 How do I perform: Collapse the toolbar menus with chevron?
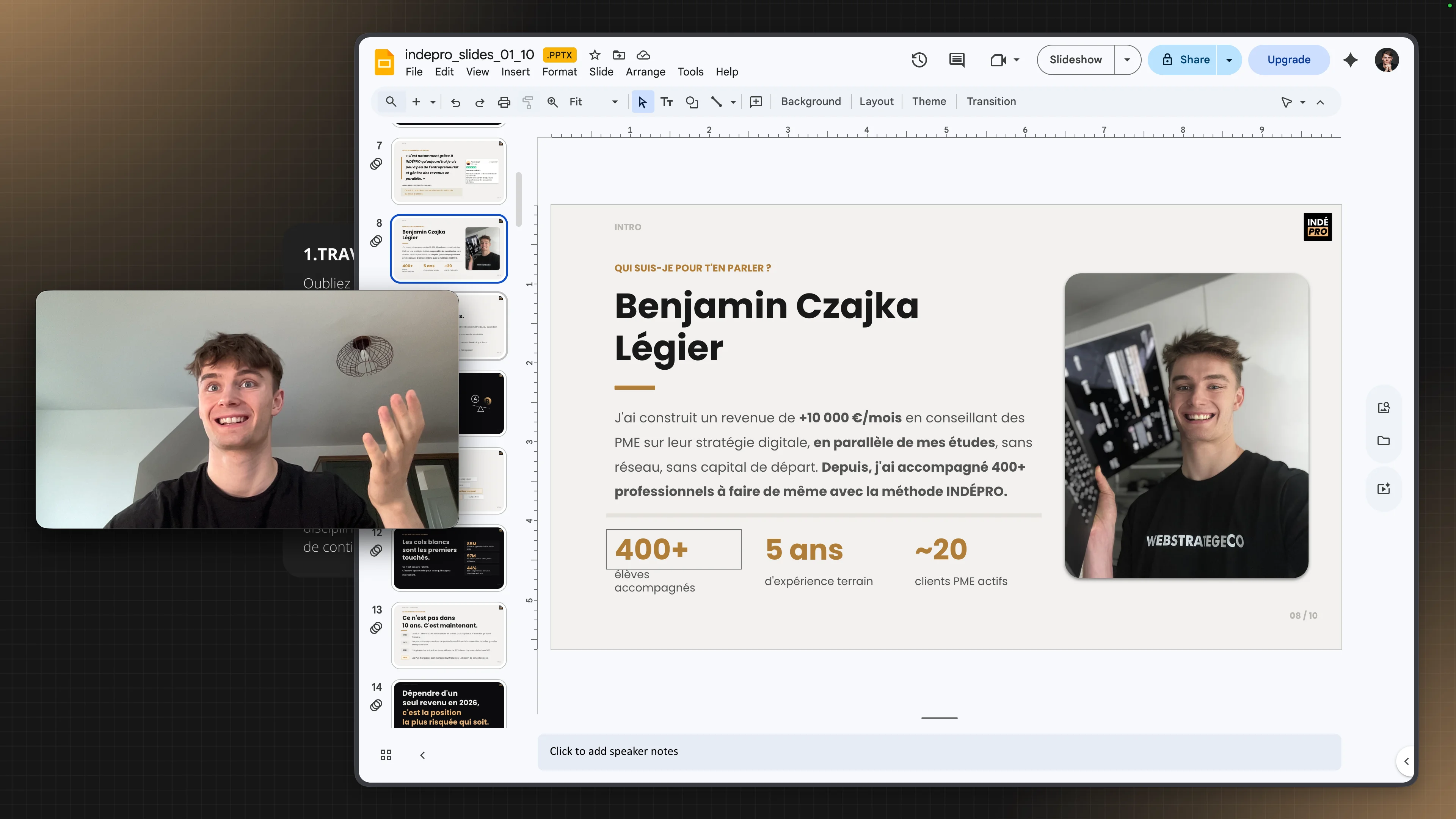(1320, 102)
